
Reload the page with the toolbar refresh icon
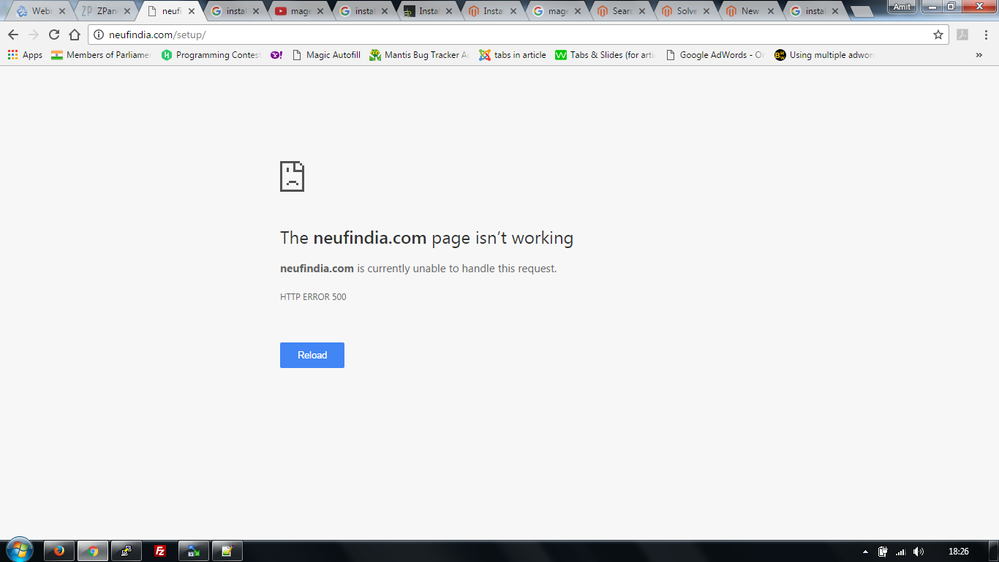pos(54,35)
